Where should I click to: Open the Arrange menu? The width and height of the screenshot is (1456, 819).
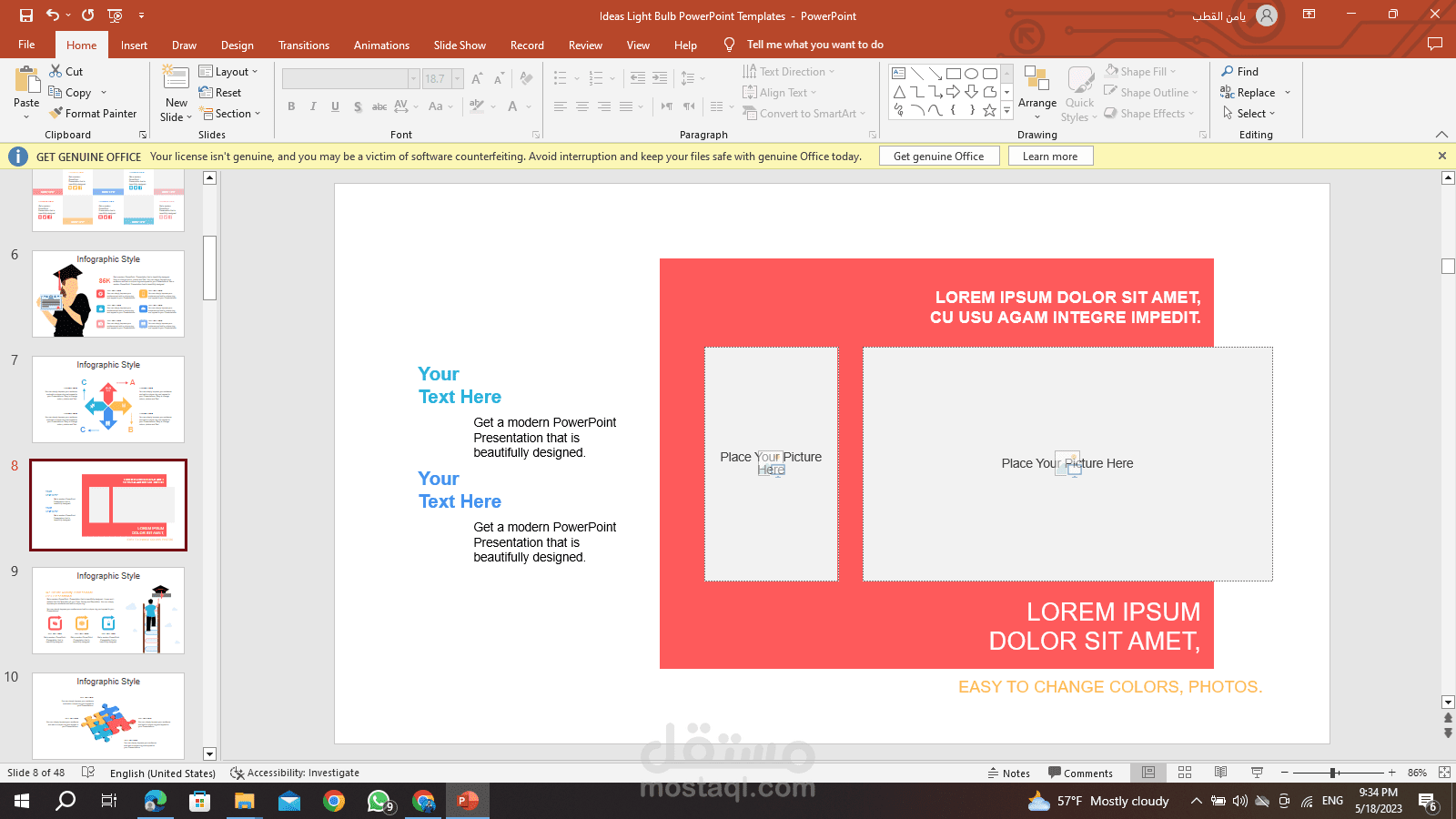(1037, 93)
